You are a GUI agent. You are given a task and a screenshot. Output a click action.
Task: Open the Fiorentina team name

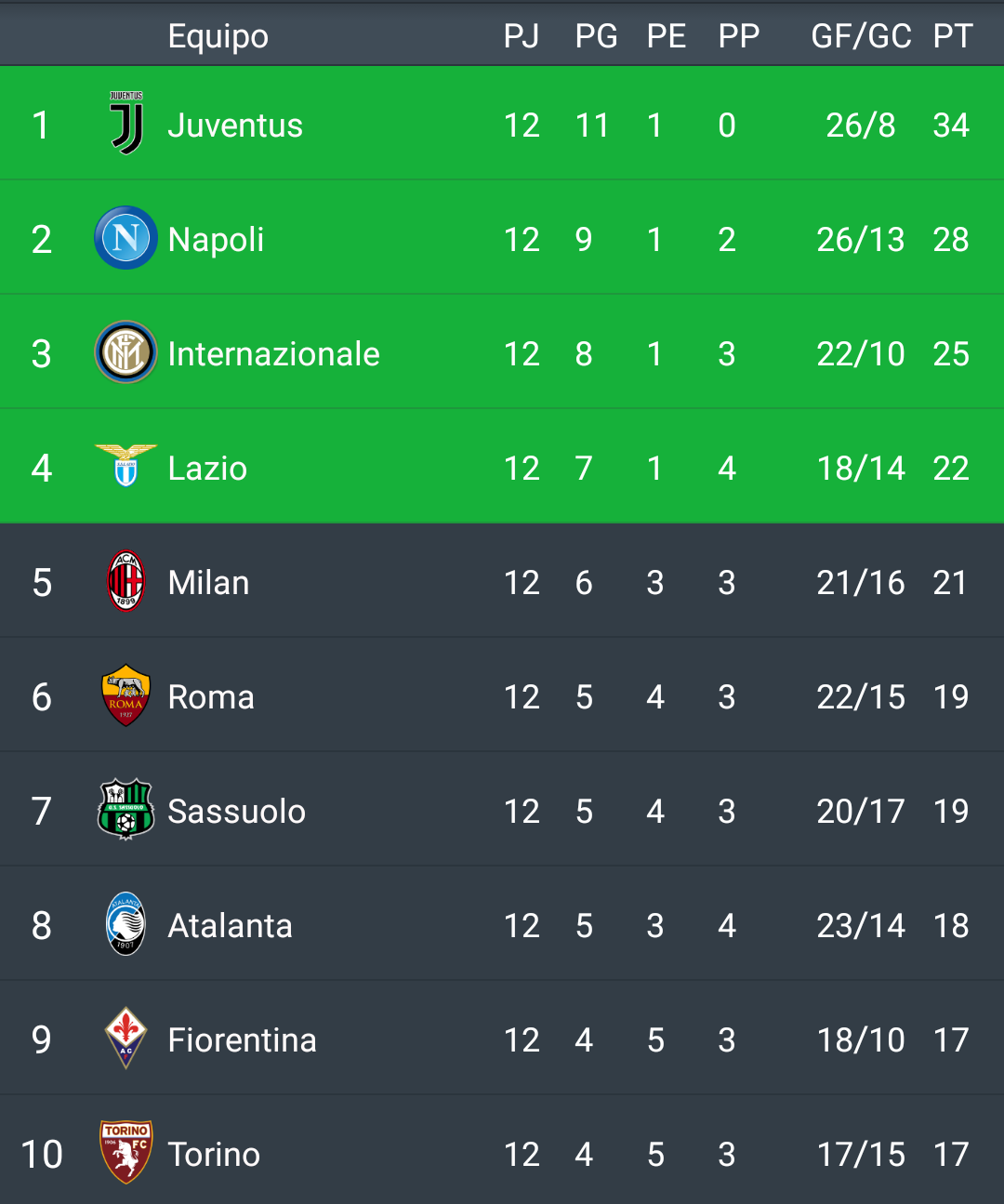242,1040
